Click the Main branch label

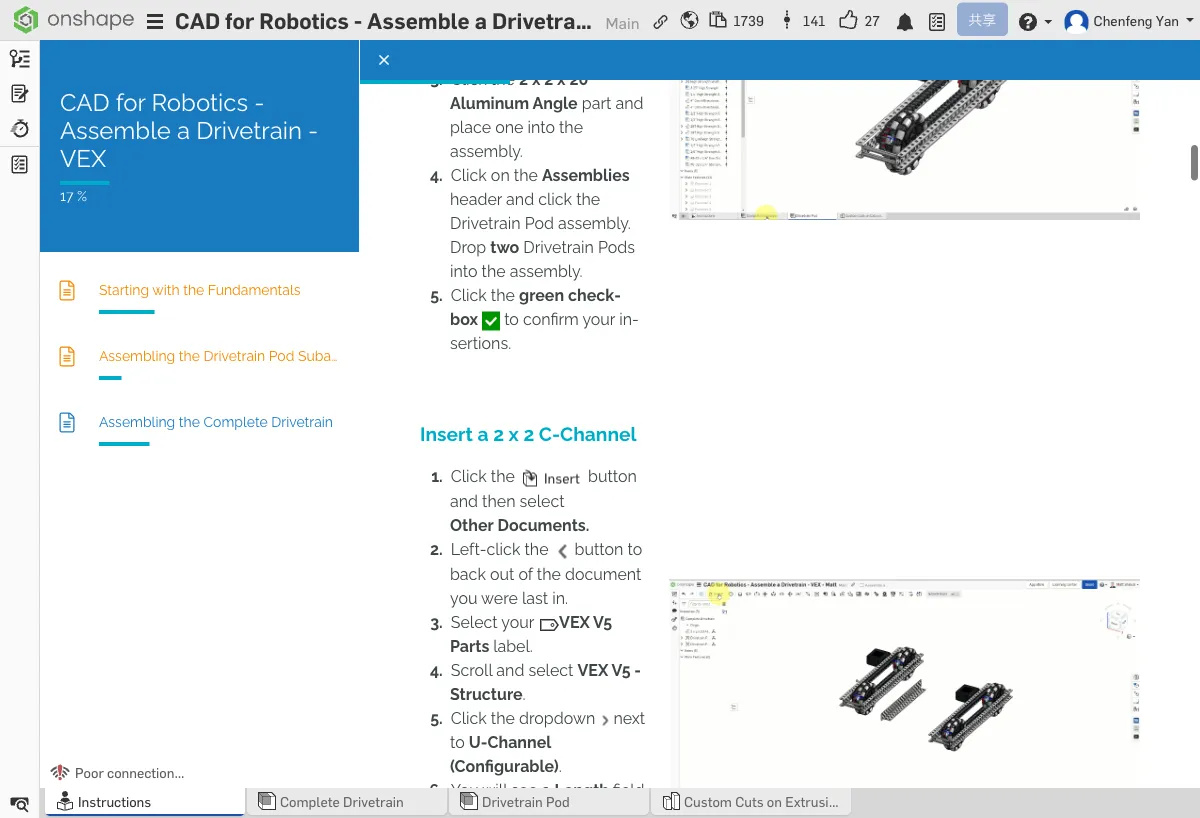coord(622,23)
